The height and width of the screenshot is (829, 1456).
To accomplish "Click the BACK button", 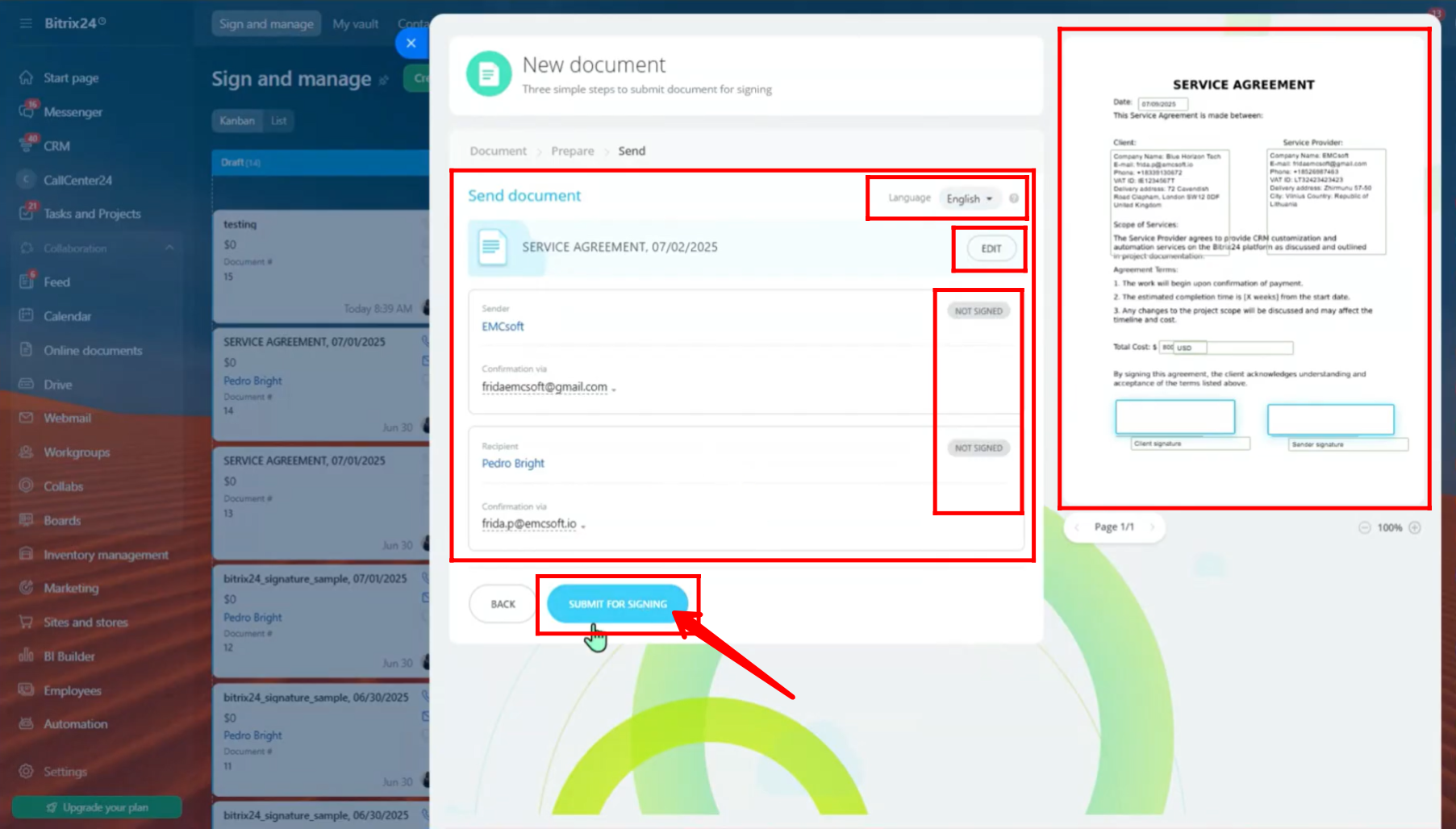I will (503, 604).
